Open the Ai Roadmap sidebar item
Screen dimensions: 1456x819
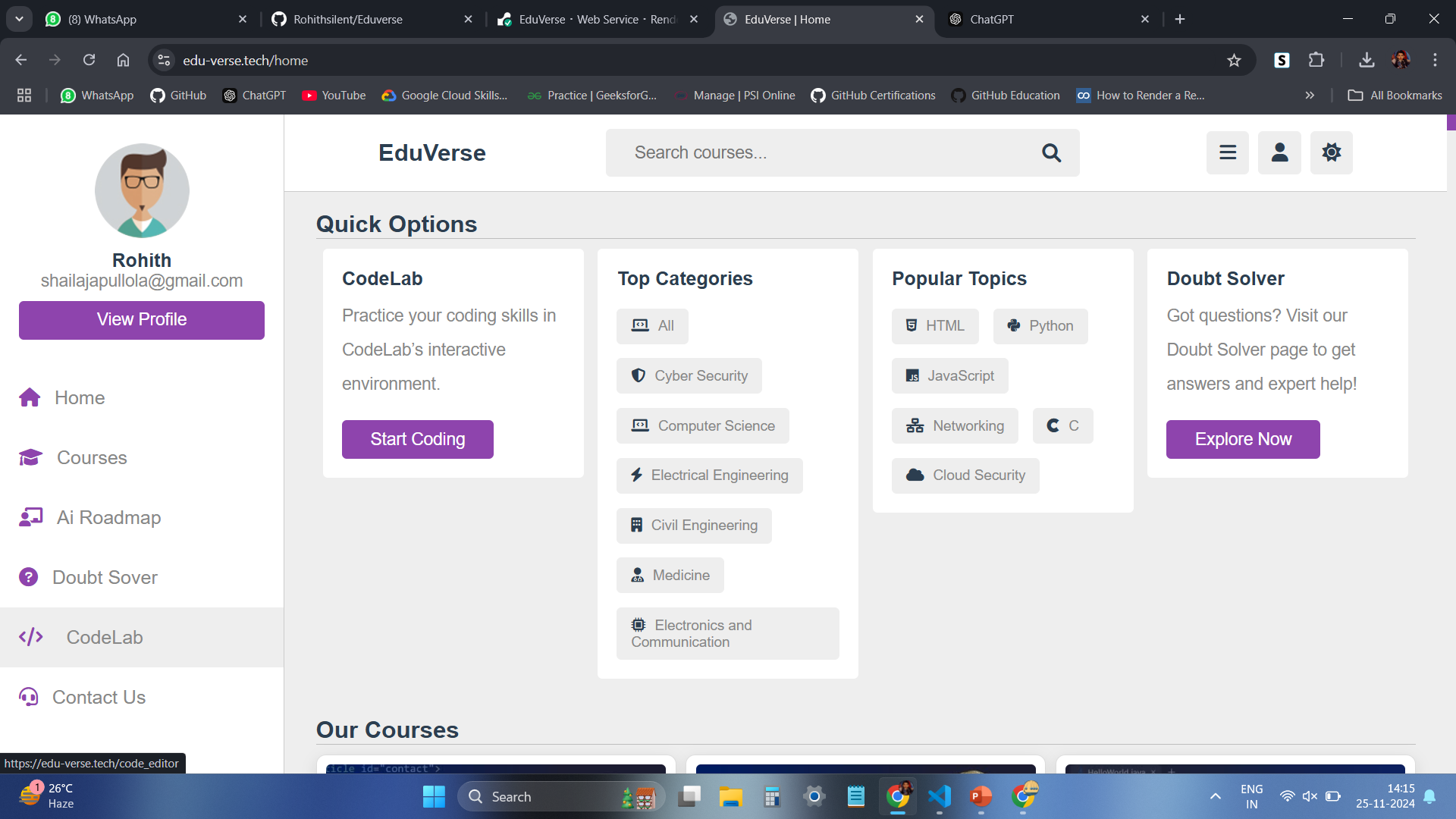coord(108,517)
